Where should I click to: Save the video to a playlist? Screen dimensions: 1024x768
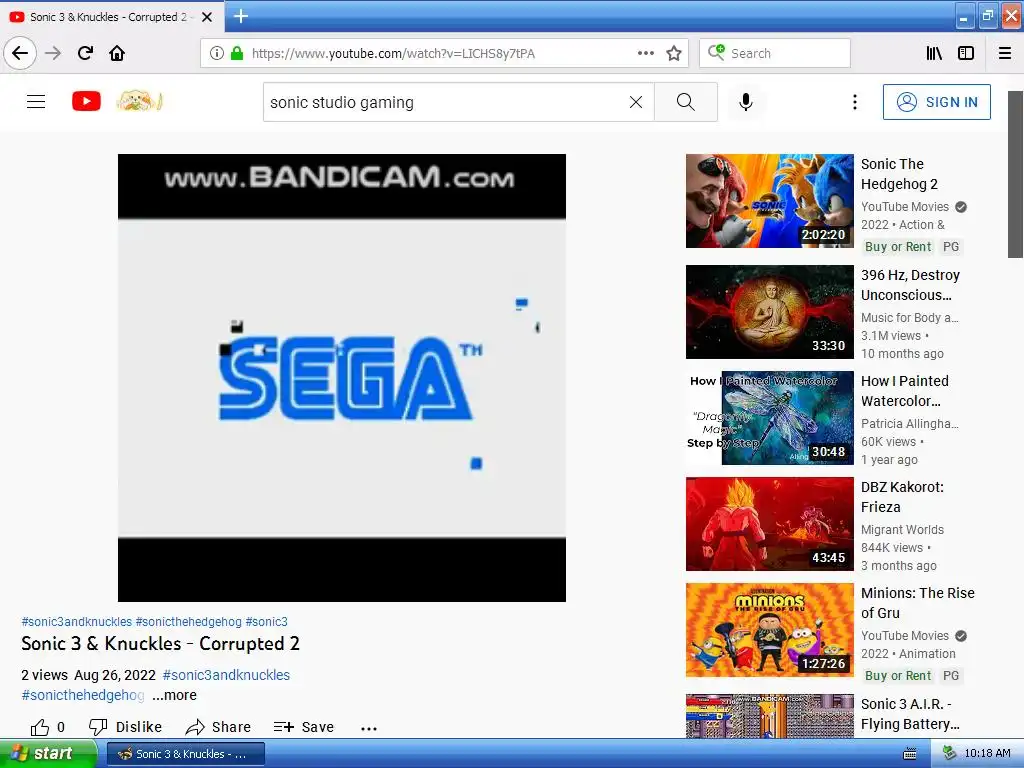point(304,727)
